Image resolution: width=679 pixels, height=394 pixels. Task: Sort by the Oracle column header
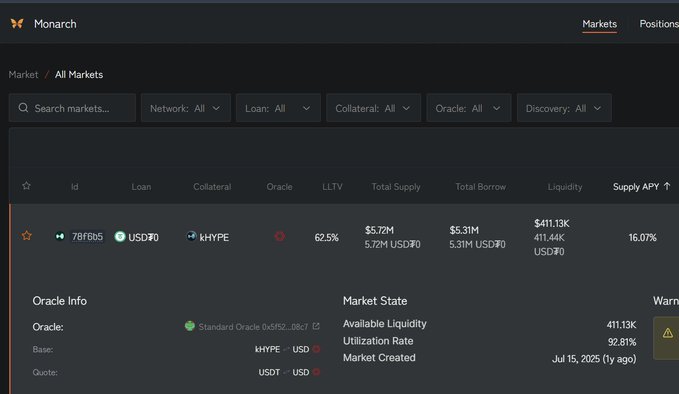[279, 187]
